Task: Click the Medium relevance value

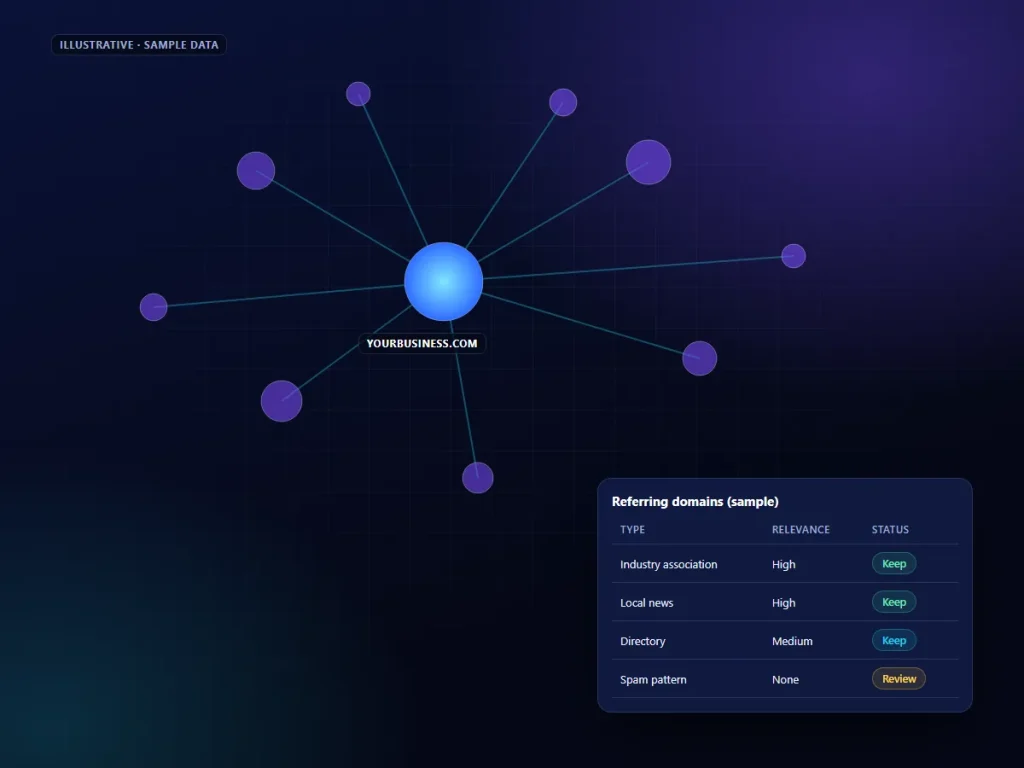Action: pos(792,641)
